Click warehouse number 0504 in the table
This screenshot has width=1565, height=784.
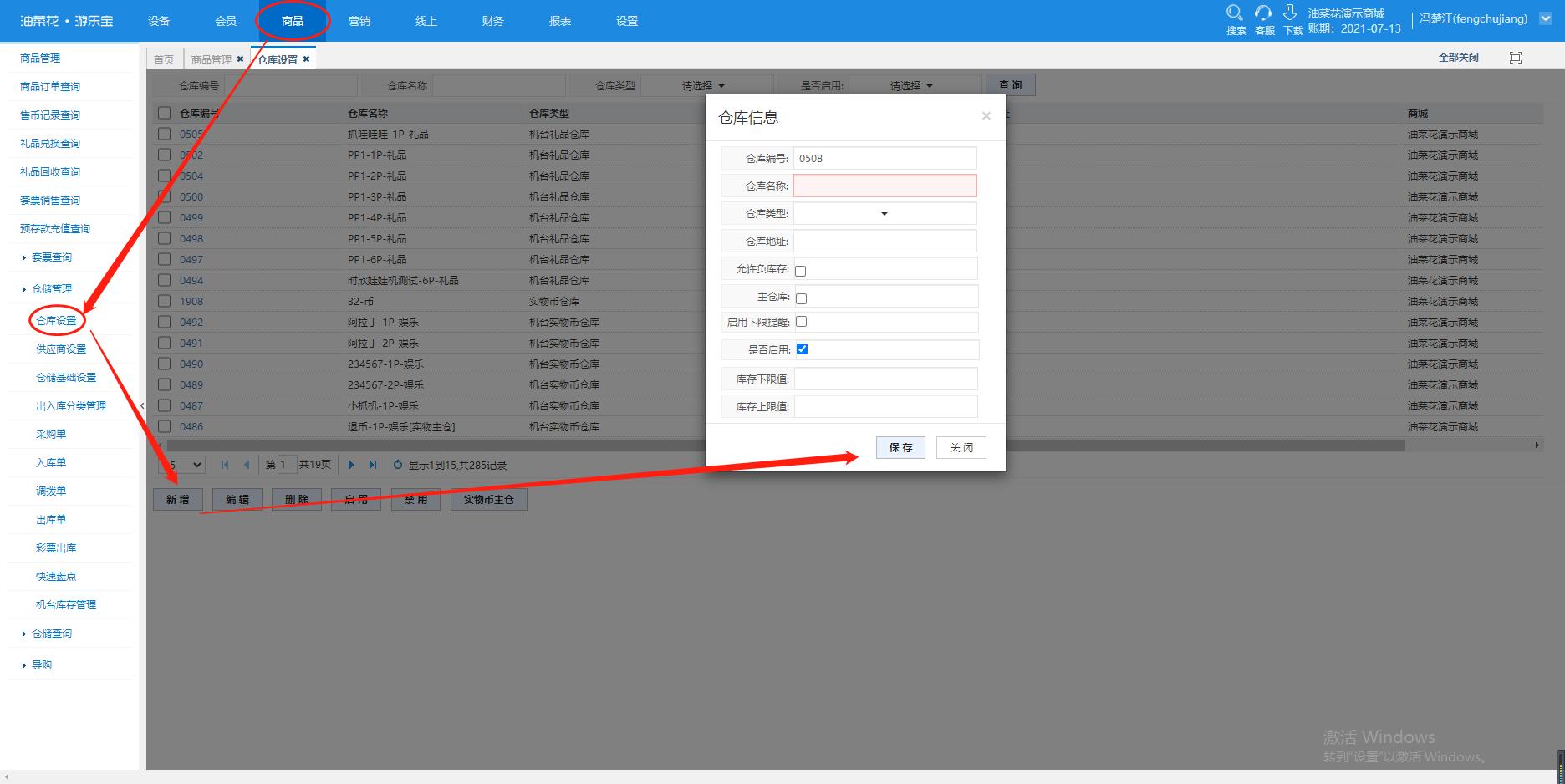pyautogui.click(x=191, y=176)
